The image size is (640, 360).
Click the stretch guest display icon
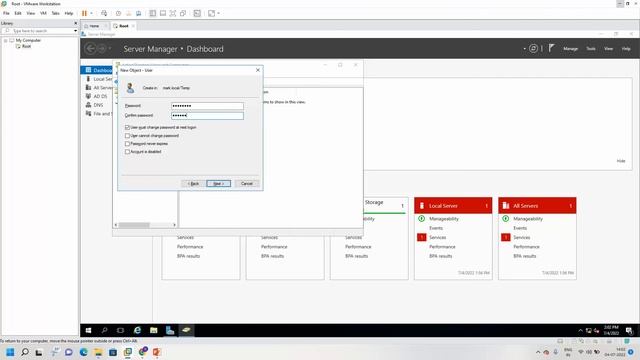tap(211, 13)
